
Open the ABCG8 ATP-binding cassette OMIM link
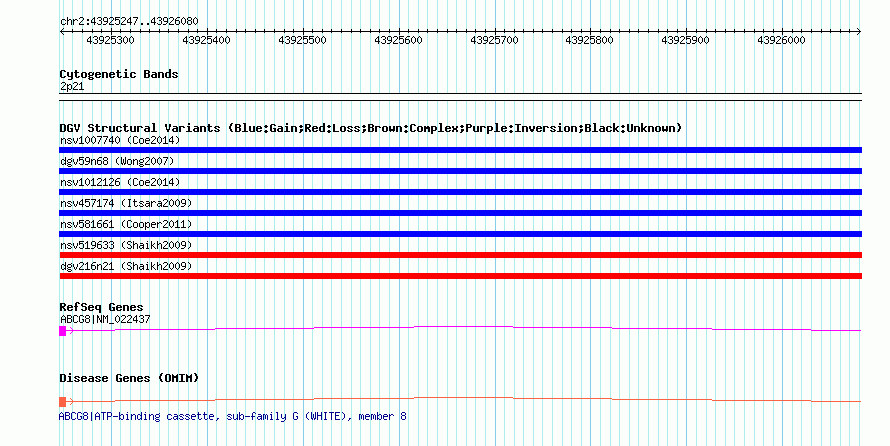[x=233, y=416]
